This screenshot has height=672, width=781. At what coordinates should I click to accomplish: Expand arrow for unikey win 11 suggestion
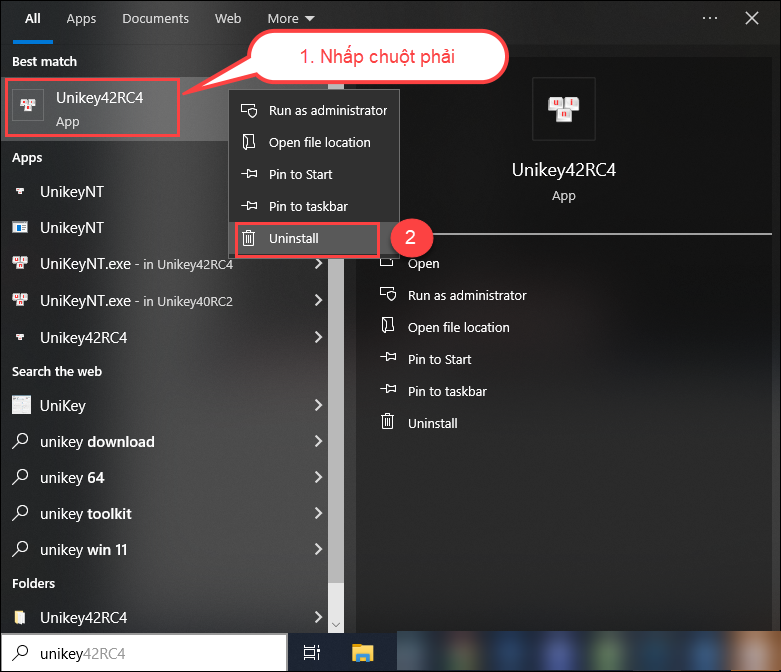[x=318, y=549]
